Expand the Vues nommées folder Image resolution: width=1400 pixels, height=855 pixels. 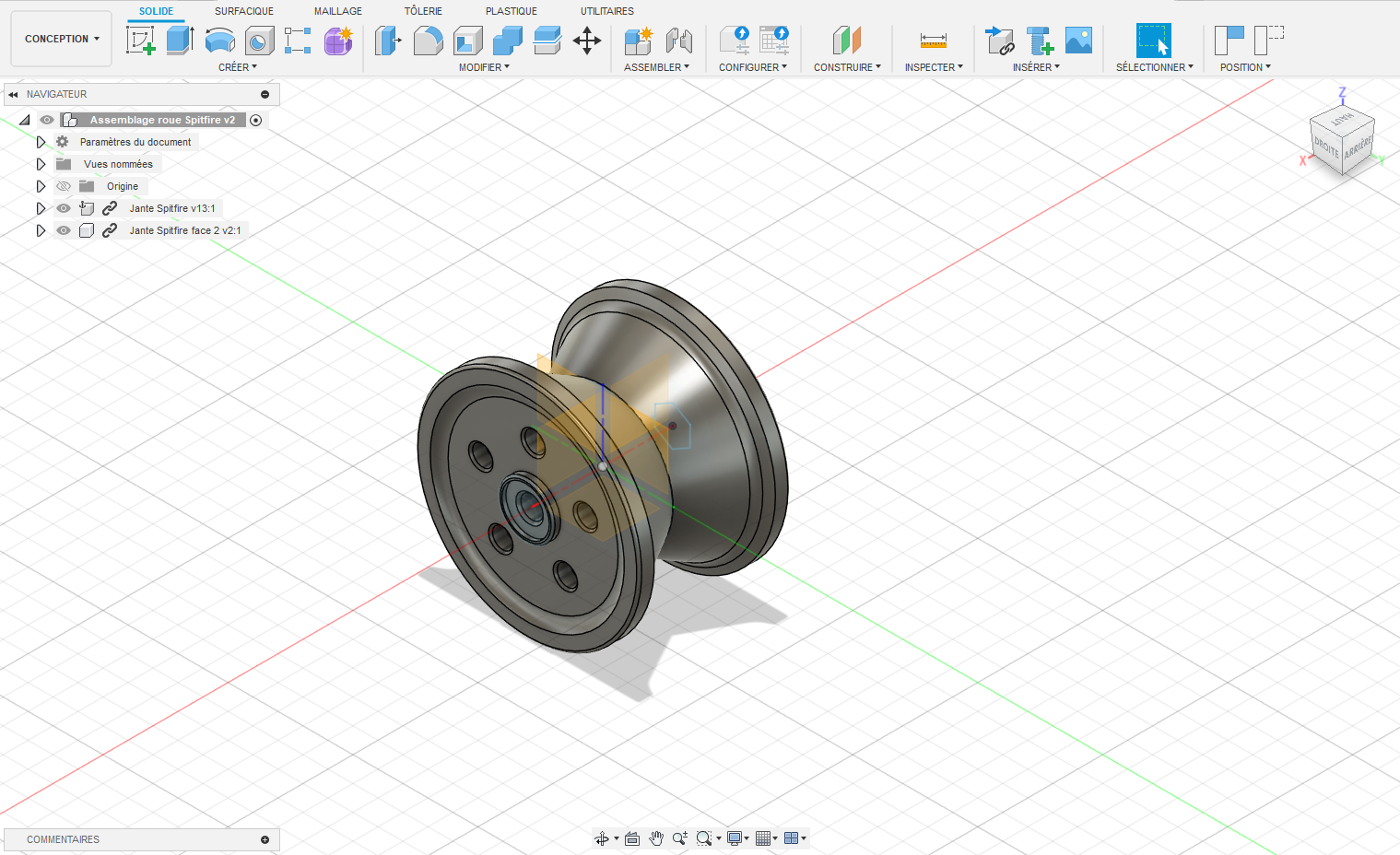click(x=41, y=164)
